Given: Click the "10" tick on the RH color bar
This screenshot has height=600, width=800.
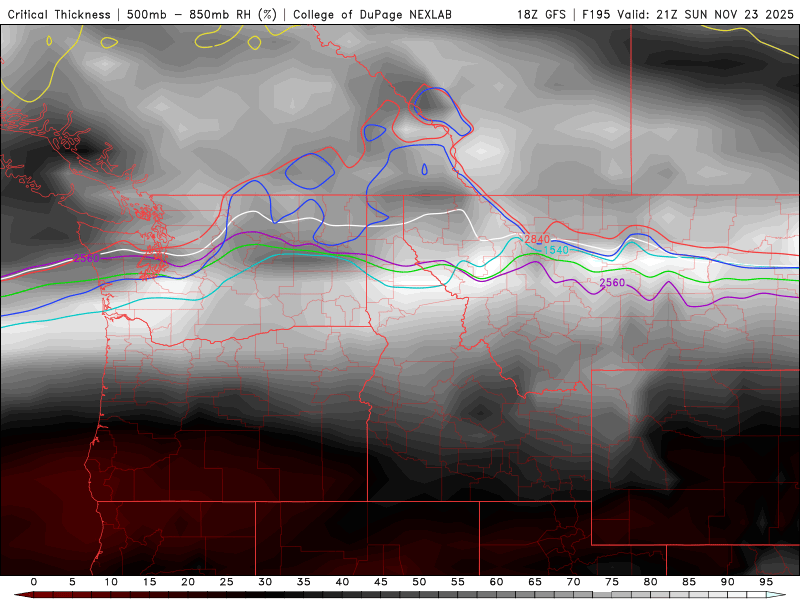Looking at the screenshot, I should click(x=111, y=582).
